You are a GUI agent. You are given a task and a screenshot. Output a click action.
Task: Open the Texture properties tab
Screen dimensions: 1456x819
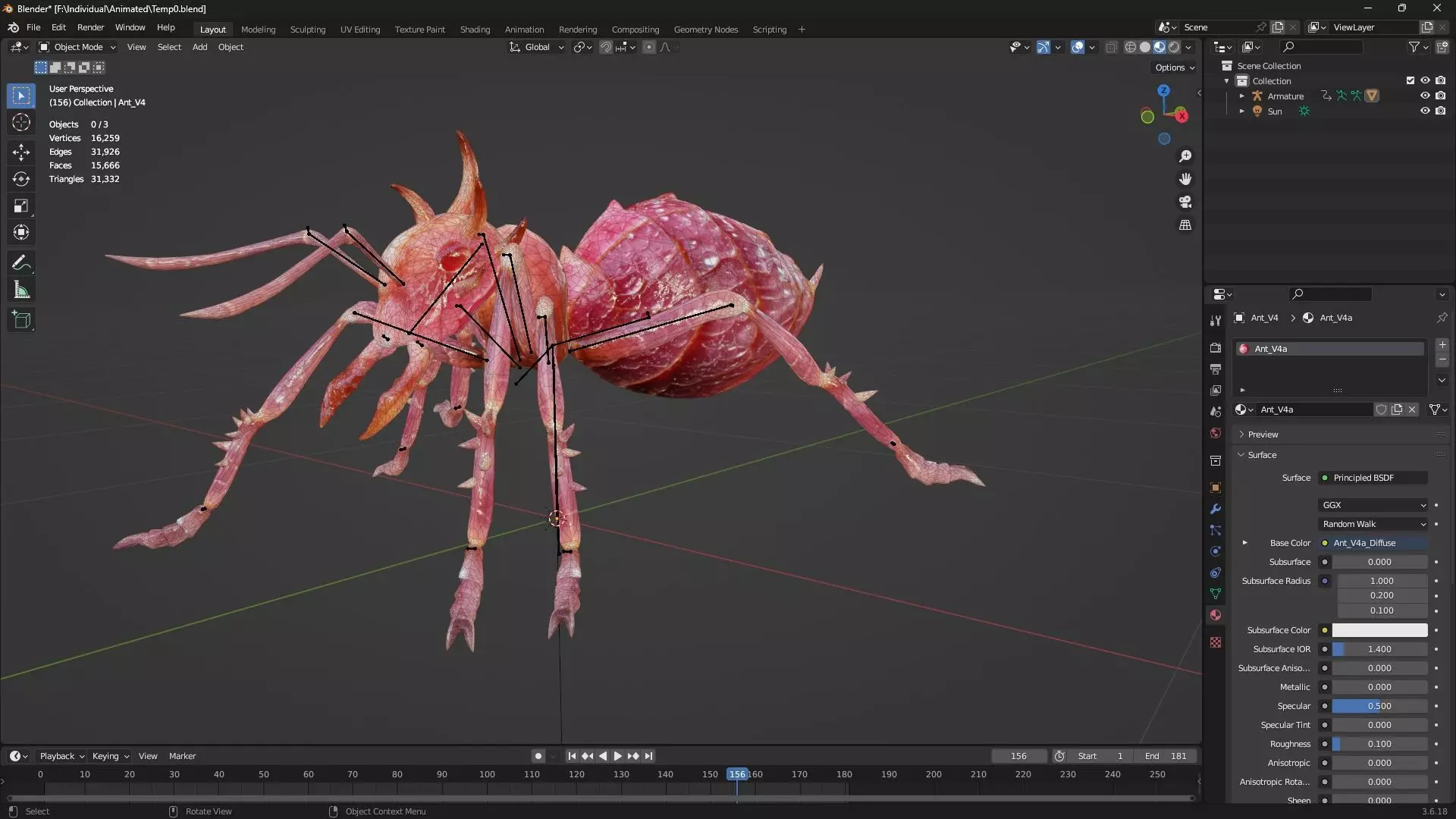[x=1216, y=642]
